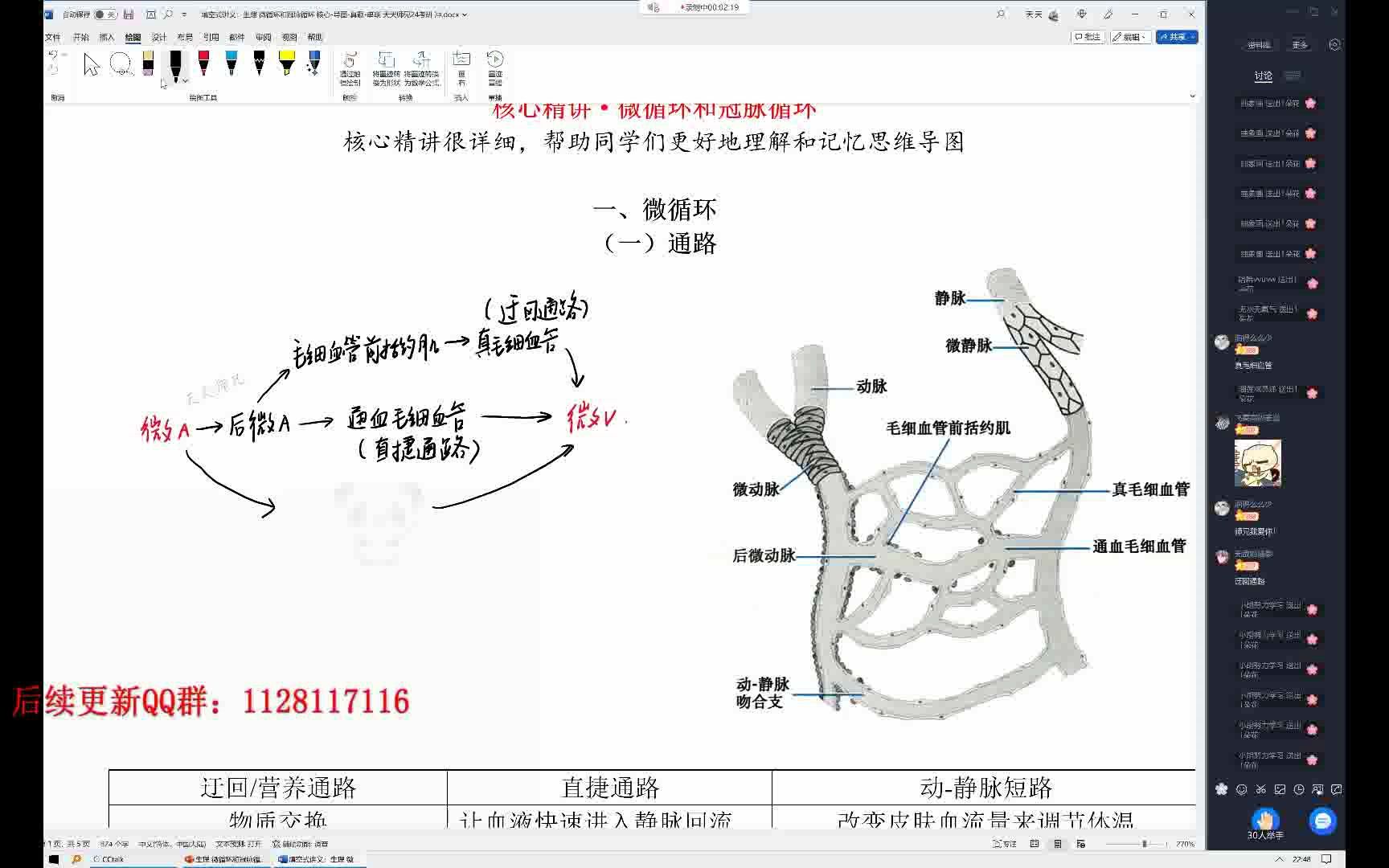Click the word count in status bar
Image resolution: width=1389 pixels, height=868 pixels.
(114, 844)
